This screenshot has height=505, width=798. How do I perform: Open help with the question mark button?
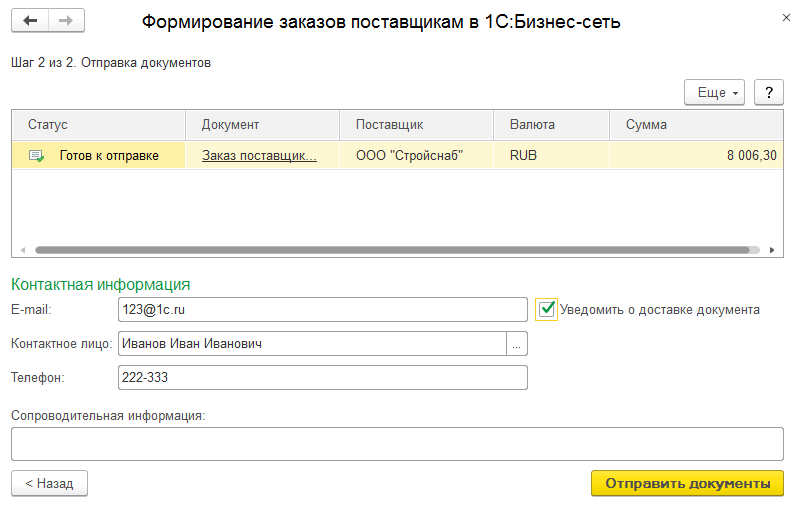click(x=768, y=92)
